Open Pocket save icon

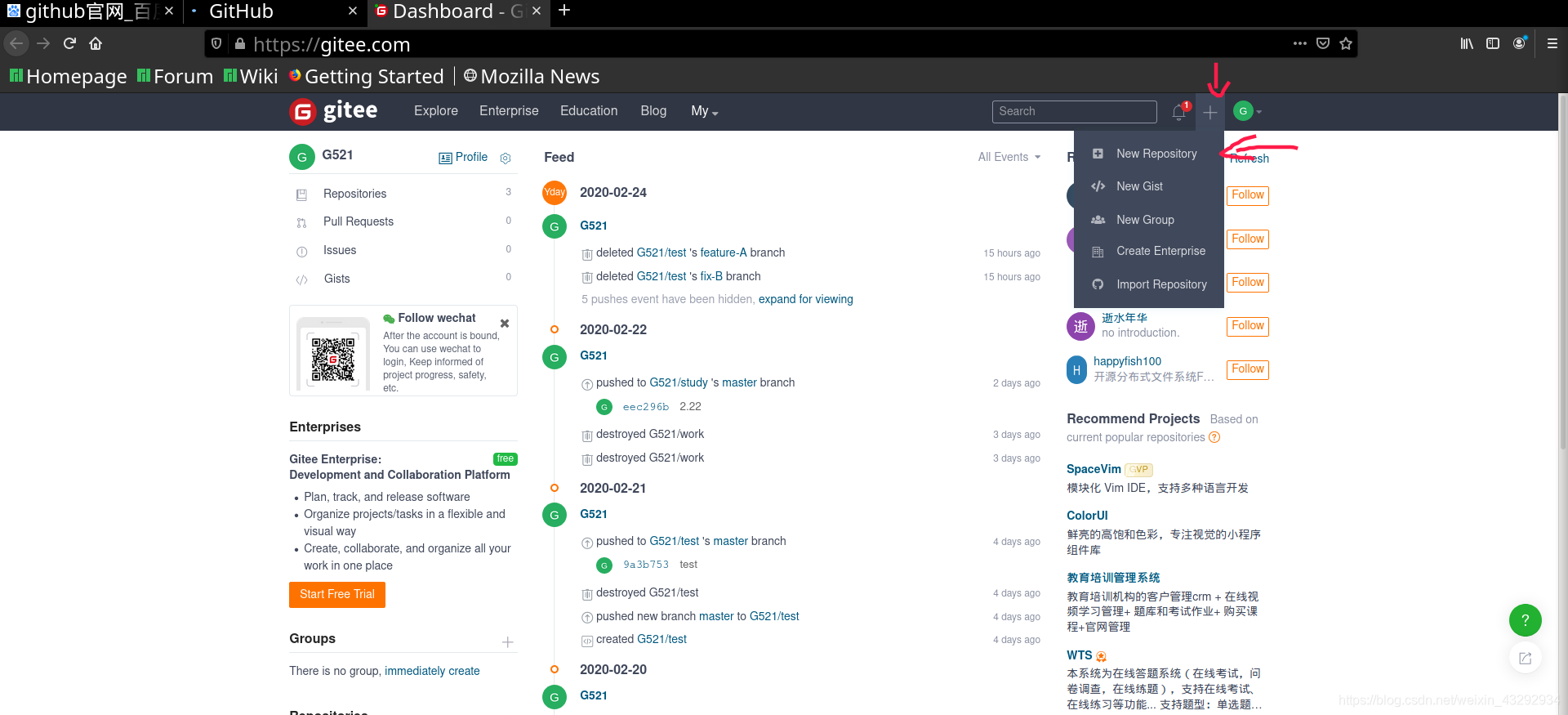tap(1323, 43)
